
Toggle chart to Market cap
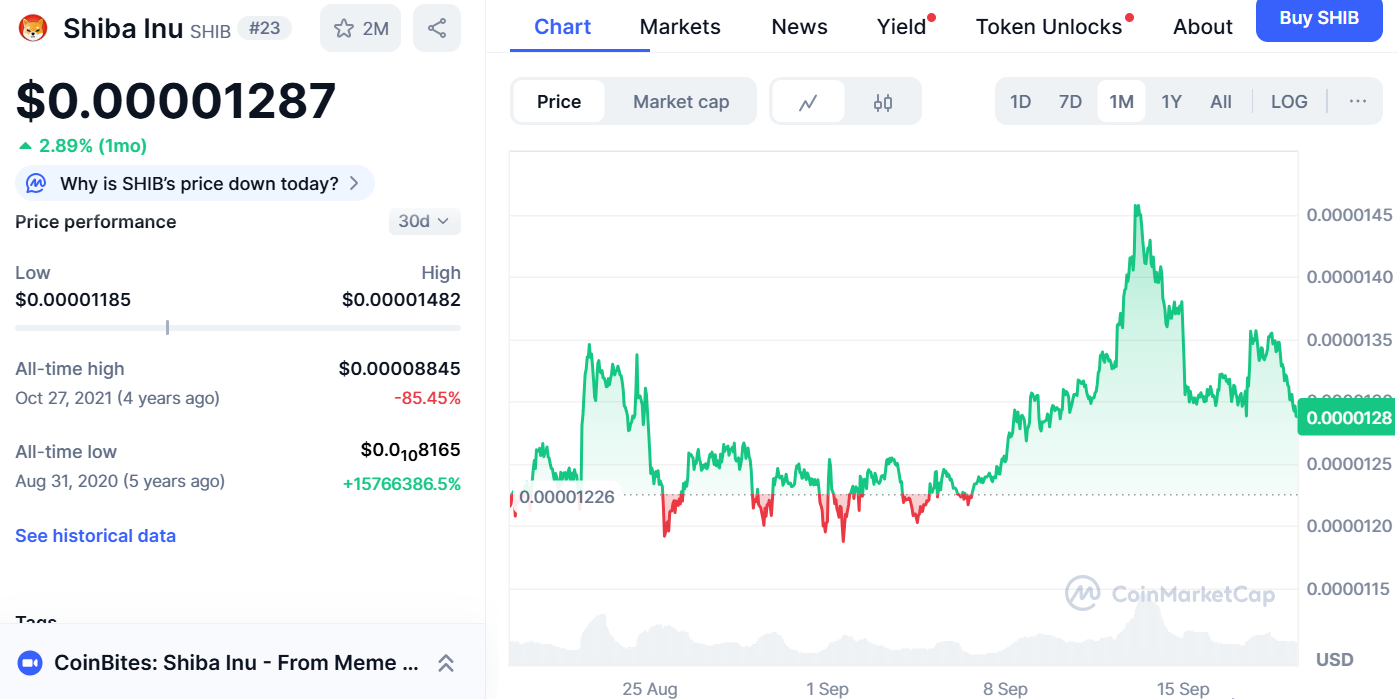click(681, 102)
